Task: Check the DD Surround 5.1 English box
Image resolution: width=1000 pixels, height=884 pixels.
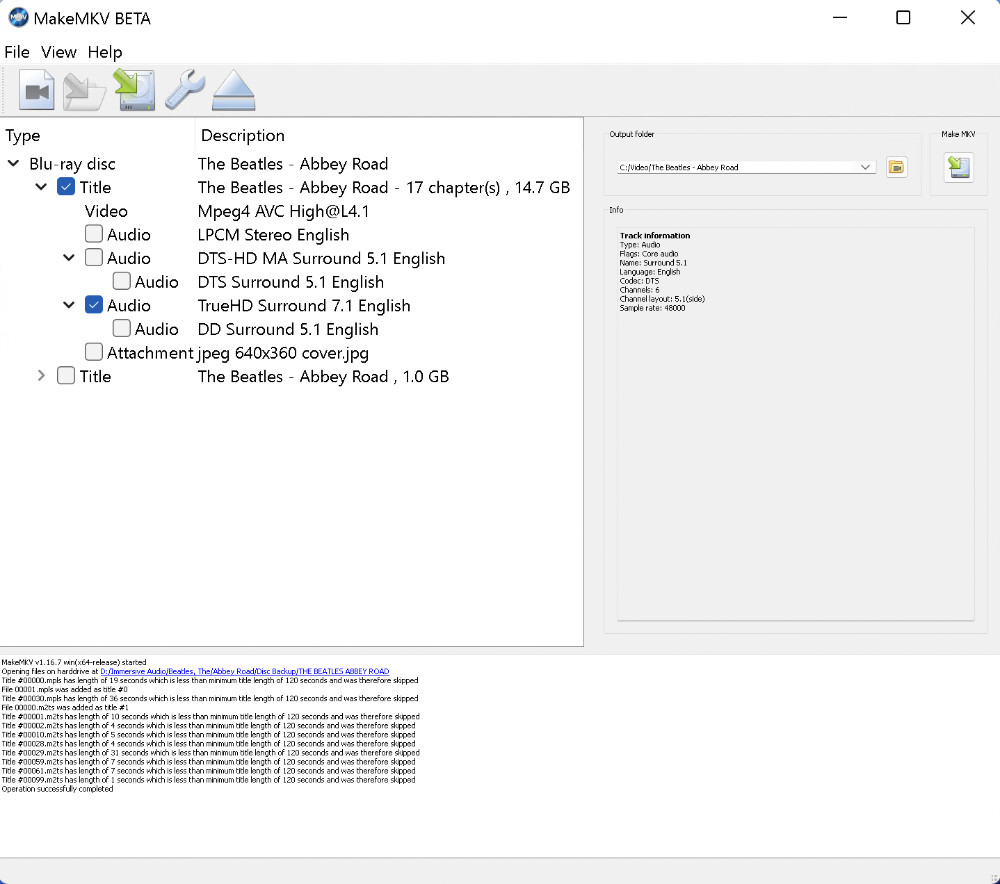Action: pos(122,328)
